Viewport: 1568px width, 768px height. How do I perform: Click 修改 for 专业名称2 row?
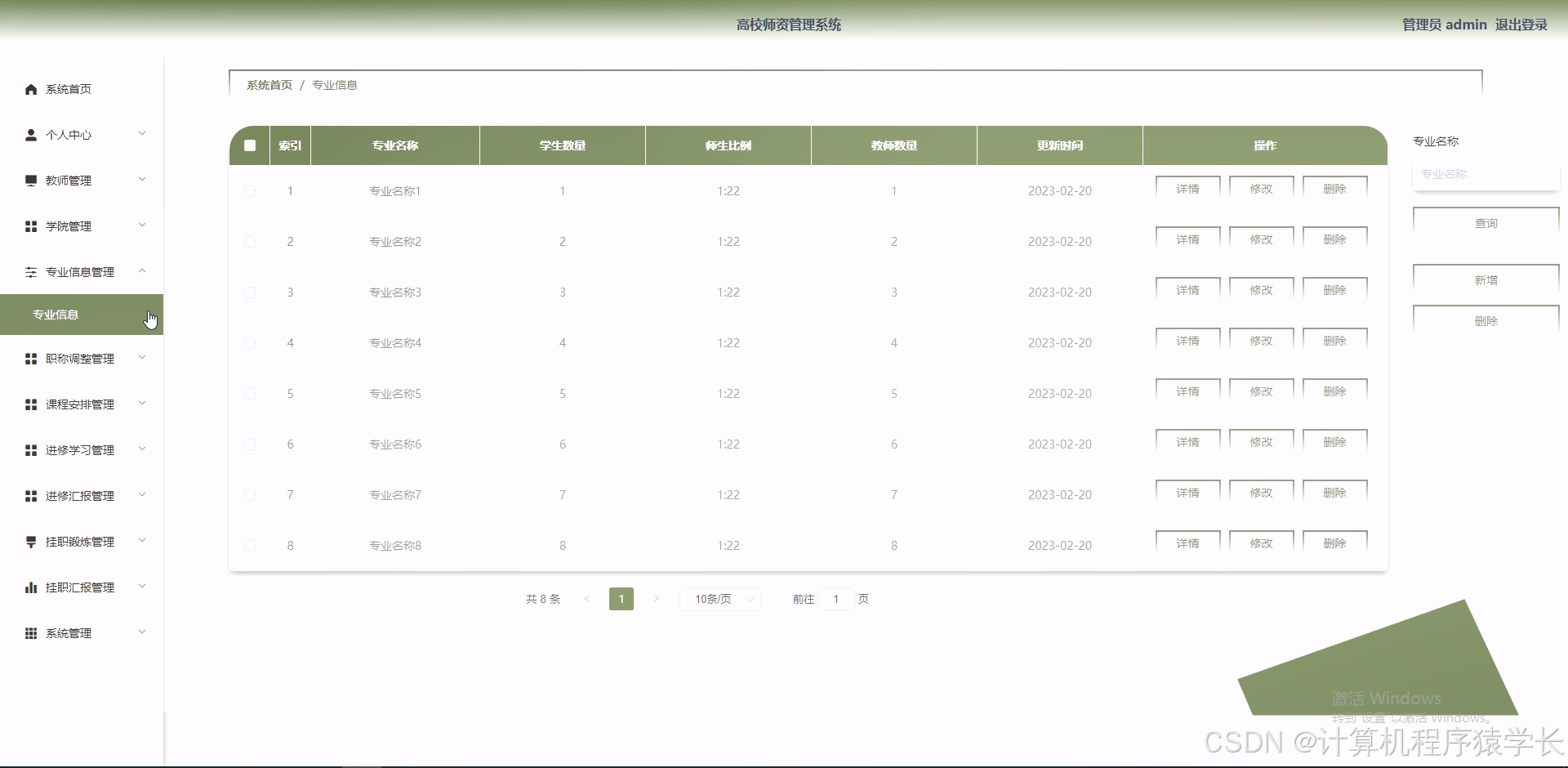(1262, 239)
